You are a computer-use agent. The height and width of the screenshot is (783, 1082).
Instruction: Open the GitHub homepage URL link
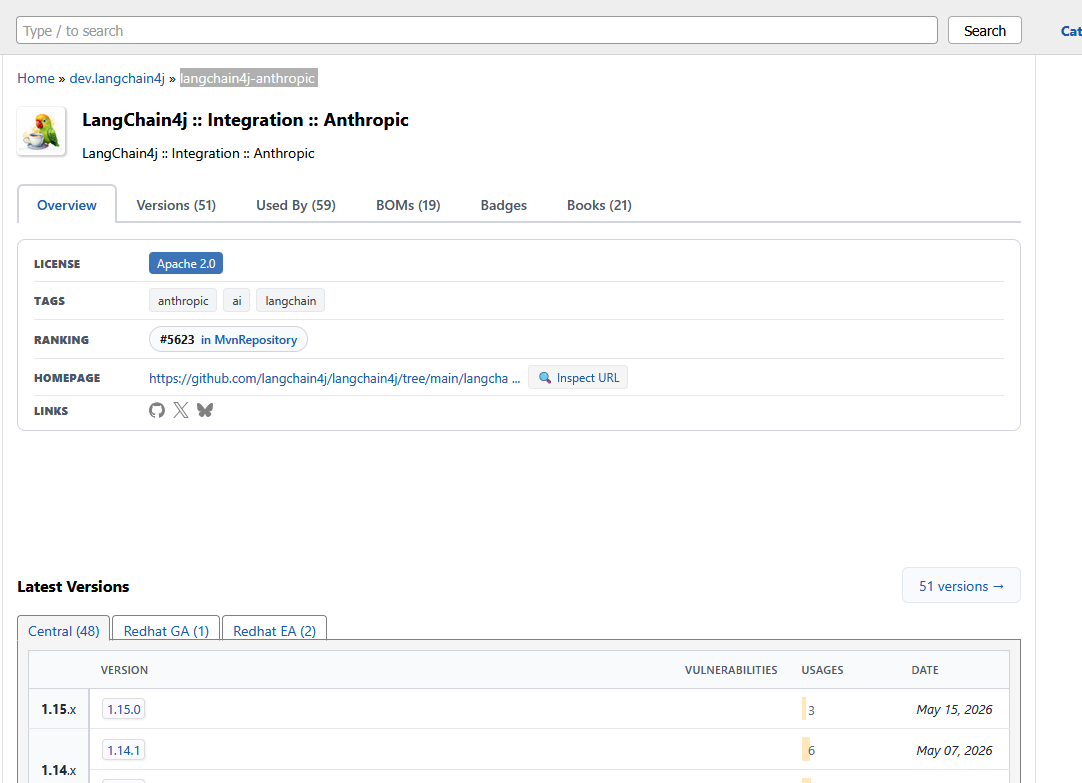(335, 378)
